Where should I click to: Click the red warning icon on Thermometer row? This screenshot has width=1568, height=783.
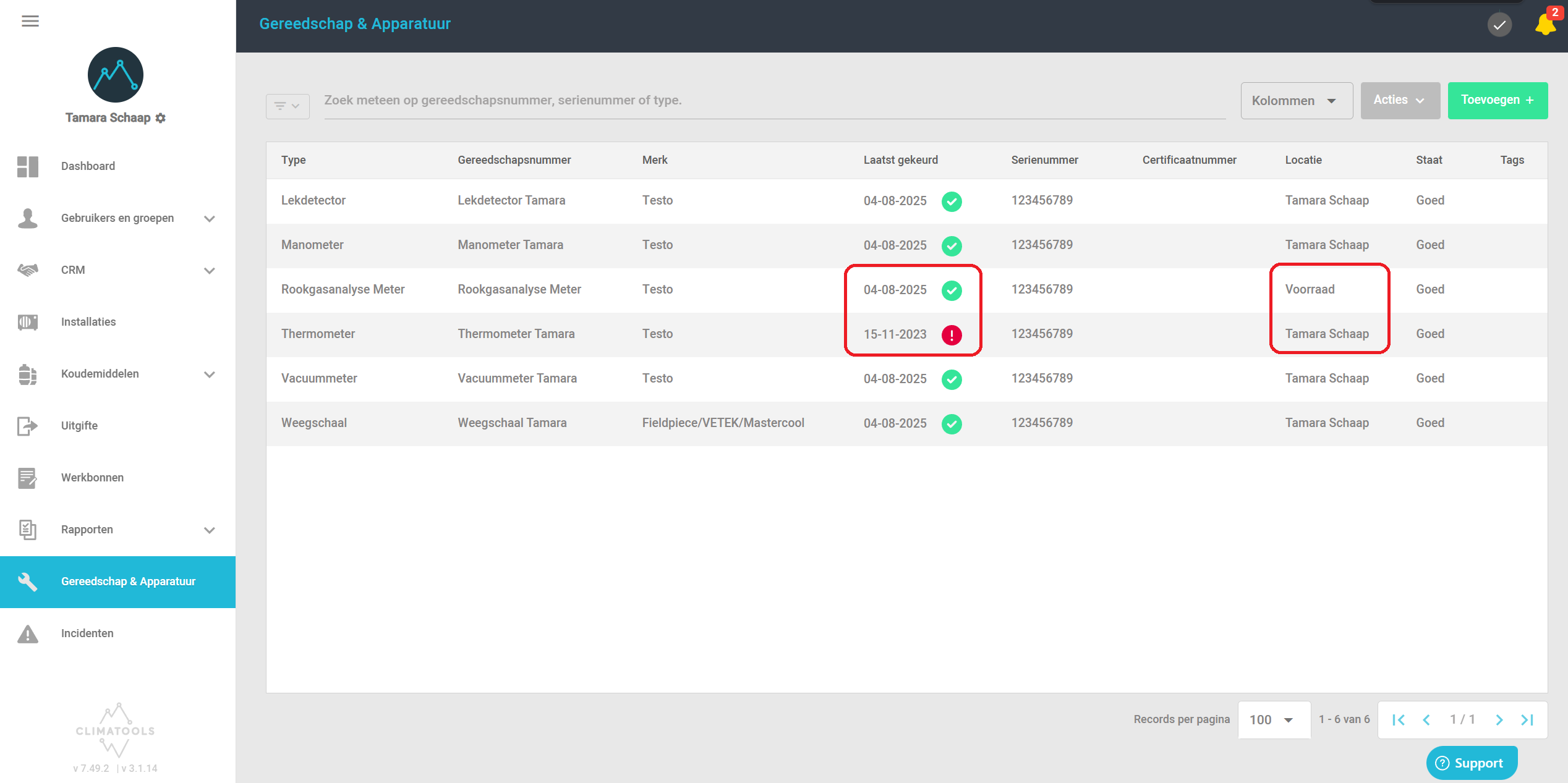pos(951,335)
